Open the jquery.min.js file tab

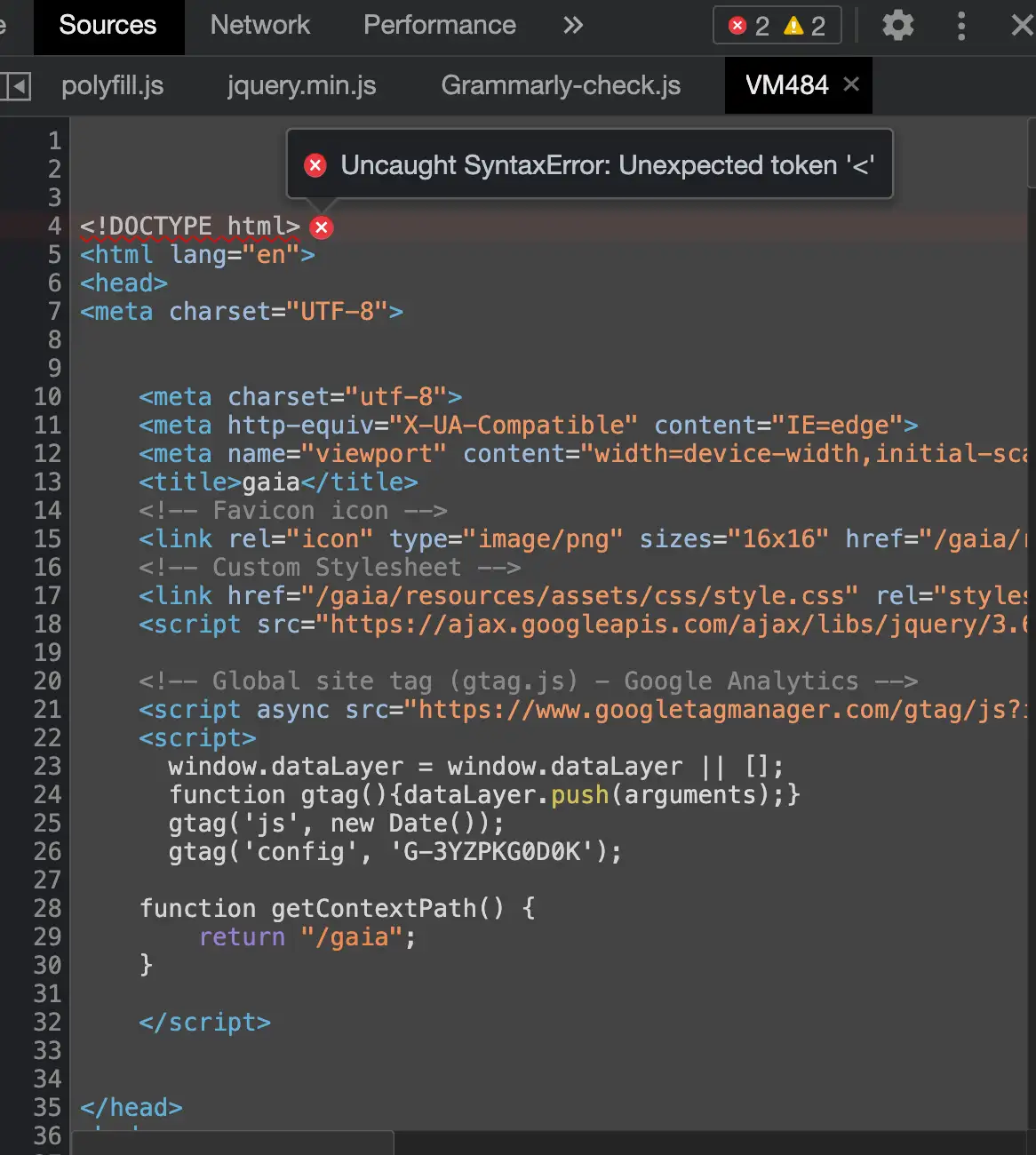click(302, 85)
